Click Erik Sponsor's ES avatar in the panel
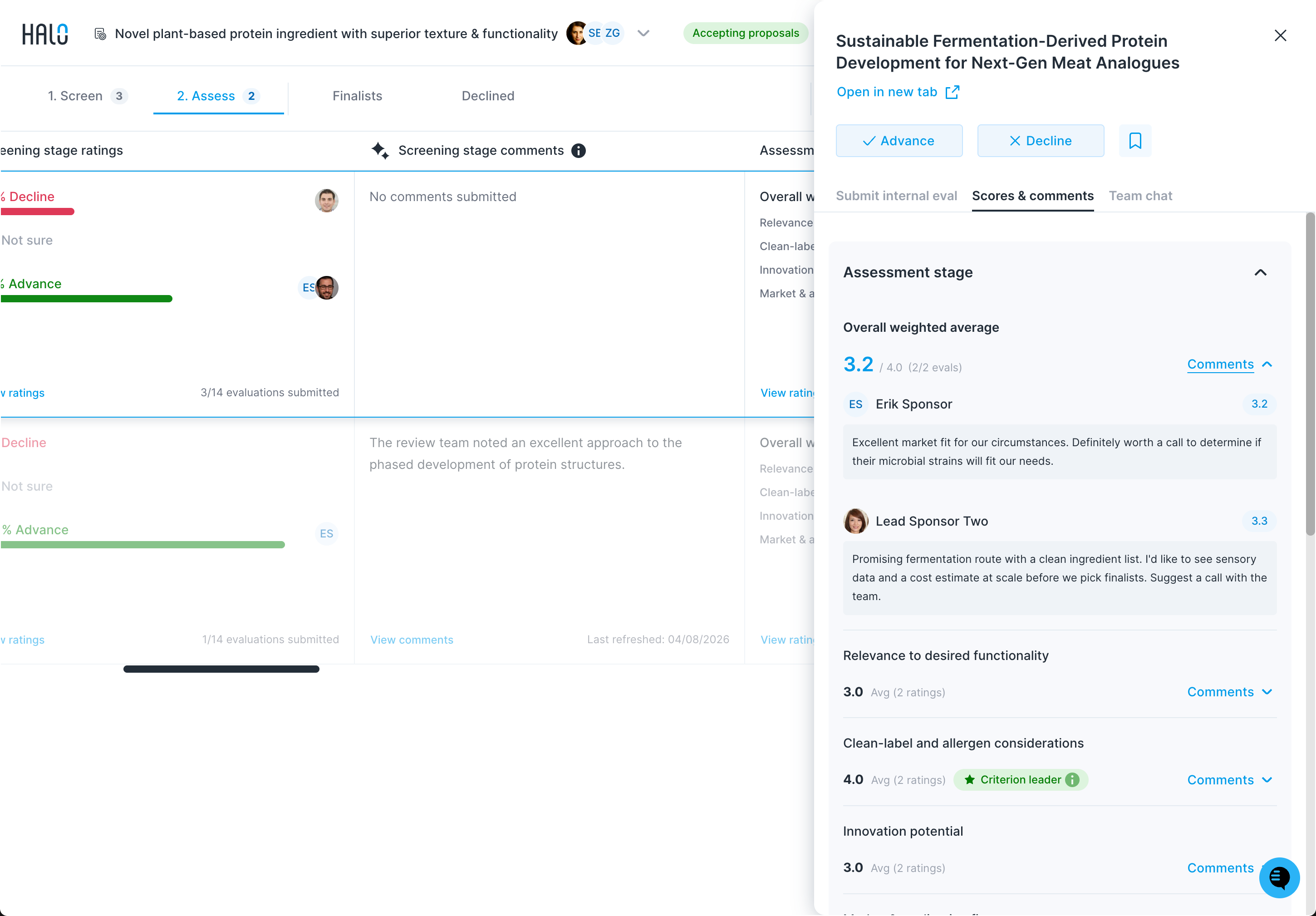The image size is (1316, 916). 855,404
